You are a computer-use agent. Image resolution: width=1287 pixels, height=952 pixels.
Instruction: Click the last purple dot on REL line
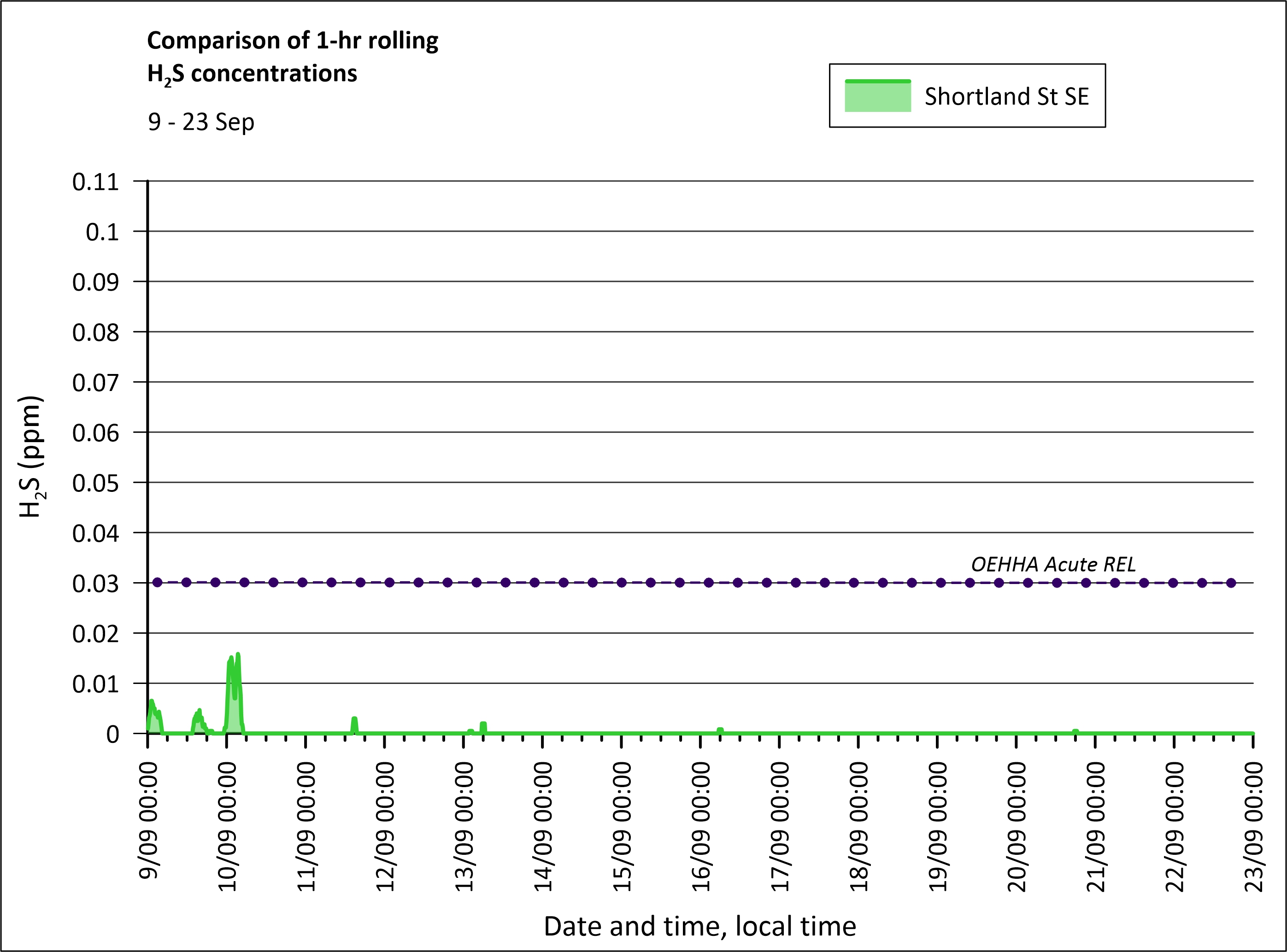coord(1231,583)
